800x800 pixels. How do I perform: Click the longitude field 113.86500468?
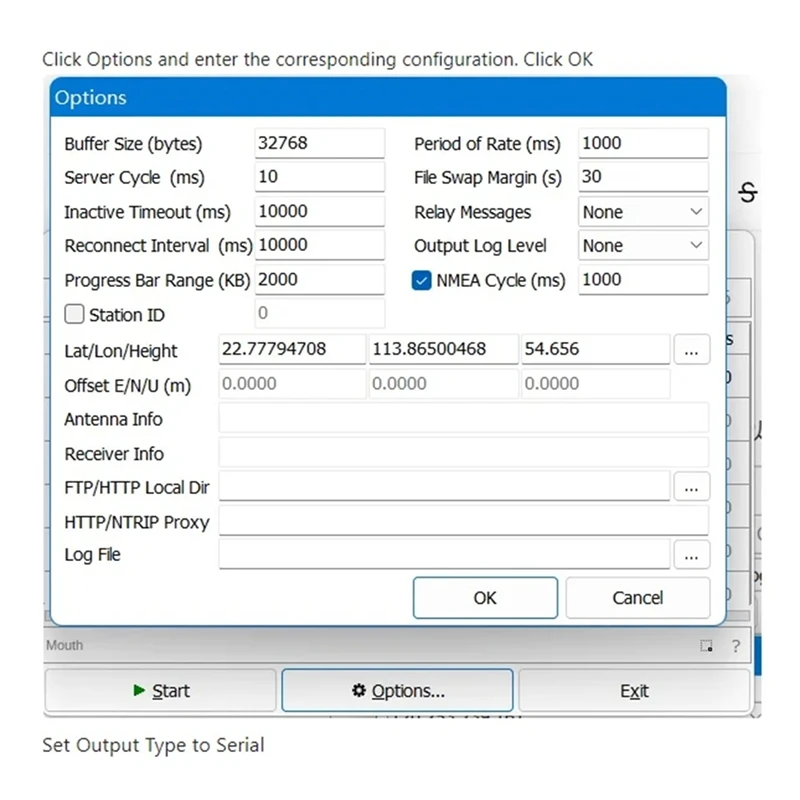tap(443, 349)
